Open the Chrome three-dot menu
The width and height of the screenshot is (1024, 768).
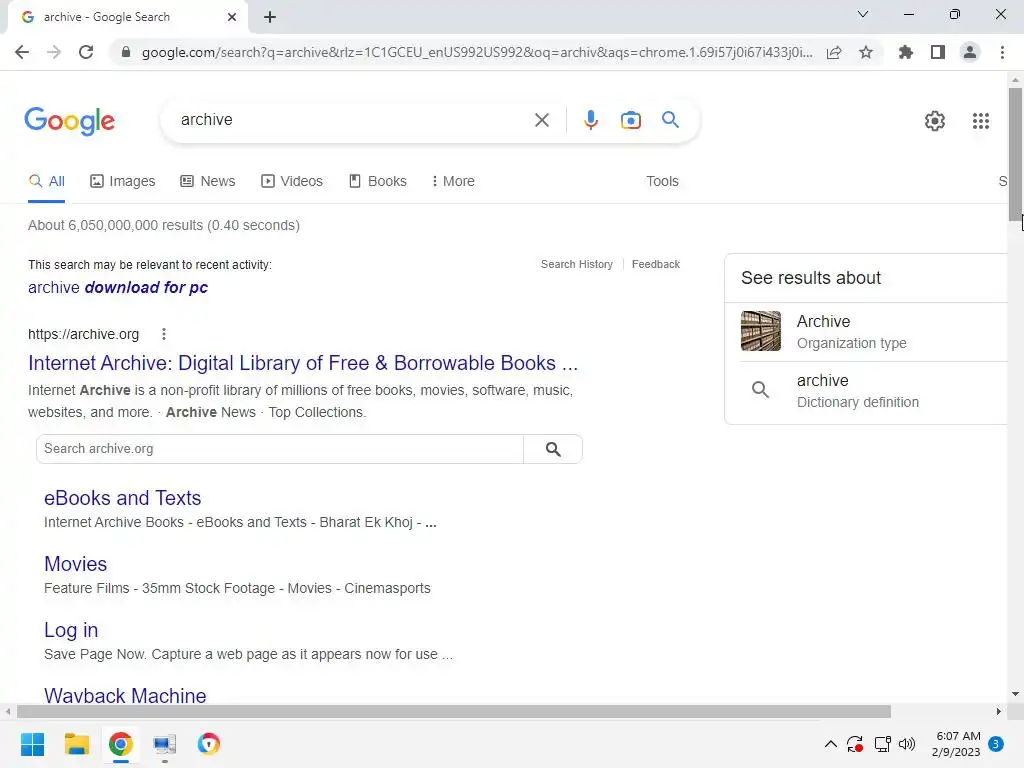point(1002,52)
